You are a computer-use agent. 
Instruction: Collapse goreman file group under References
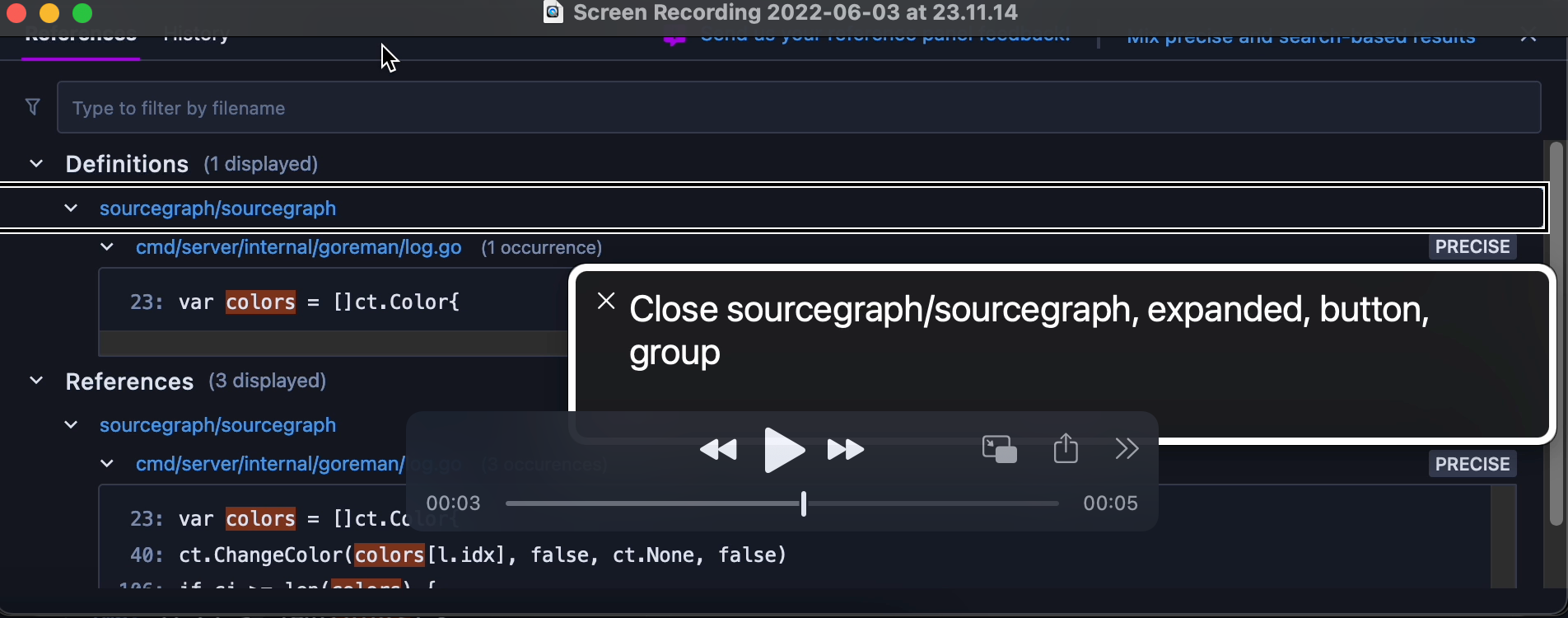[107, 464]
